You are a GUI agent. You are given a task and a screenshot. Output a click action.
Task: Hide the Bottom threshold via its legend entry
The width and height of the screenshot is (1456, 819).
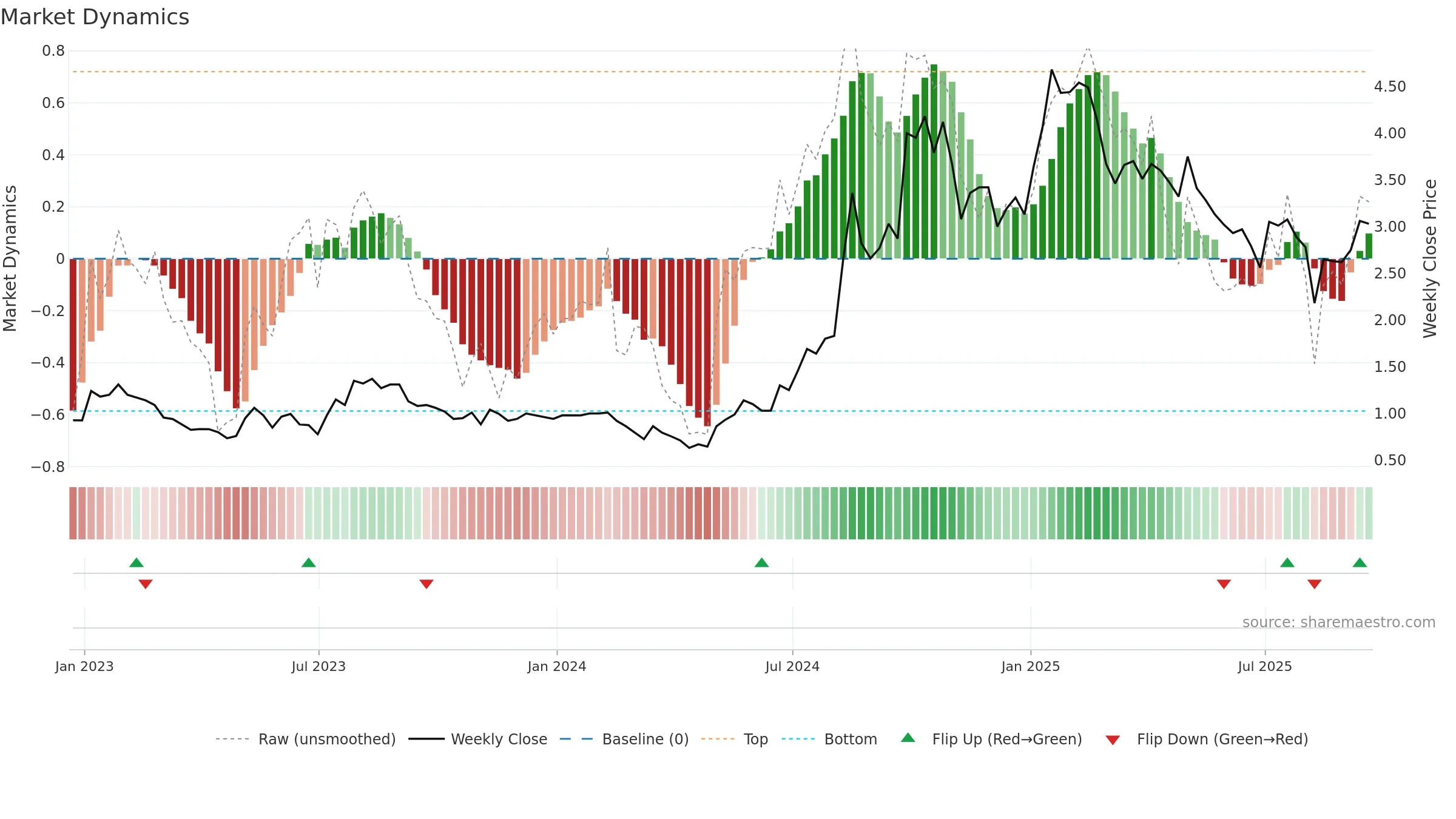[829, 740]
